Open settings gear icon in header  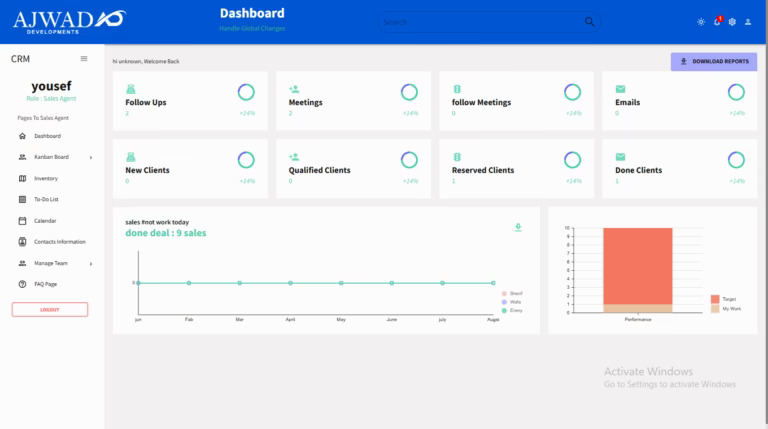pyautogui.click(x=732, y=22)
